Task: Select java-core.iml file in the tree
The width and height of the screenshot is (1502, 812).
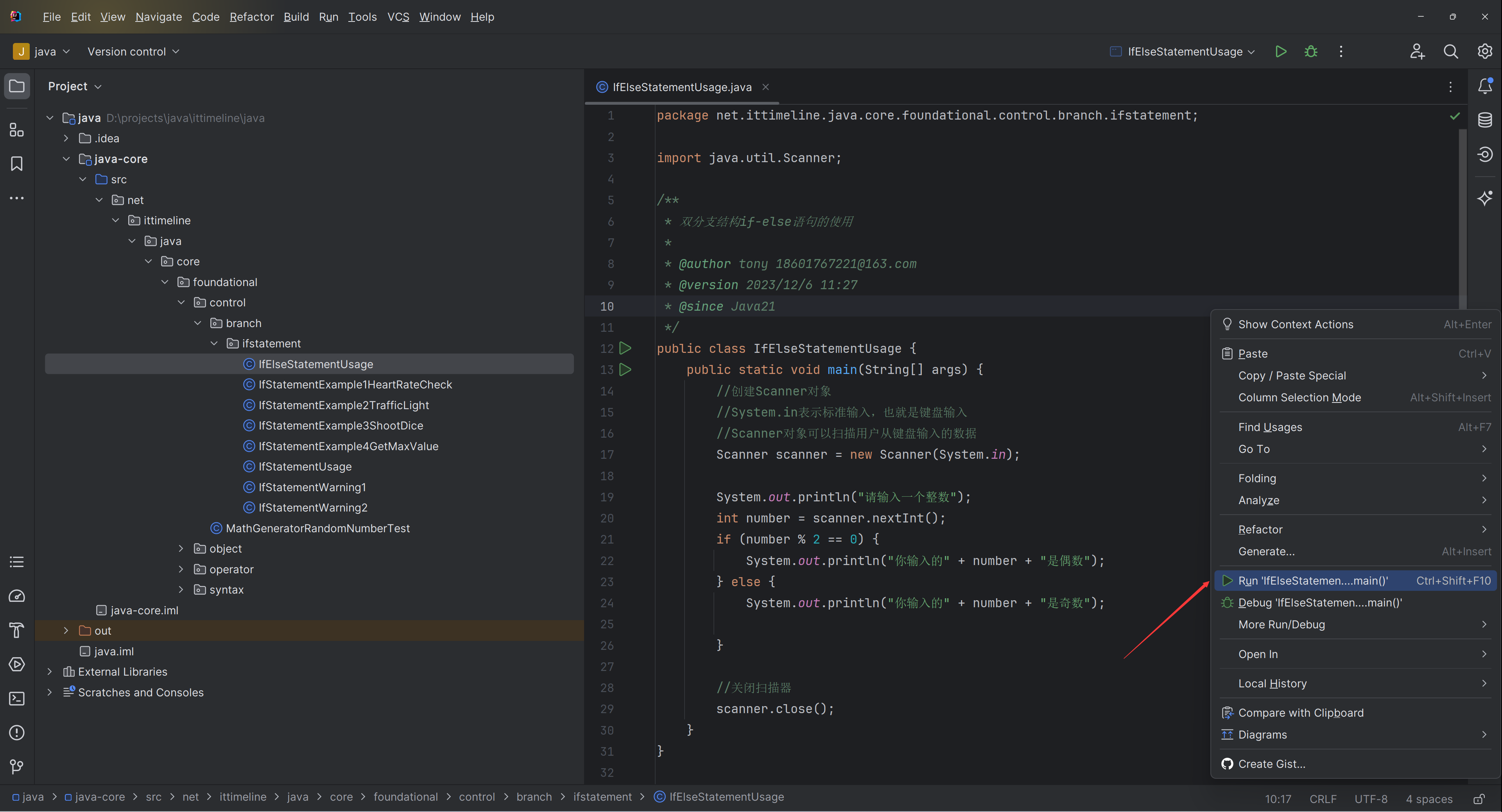Action: [x=144, y=610]
